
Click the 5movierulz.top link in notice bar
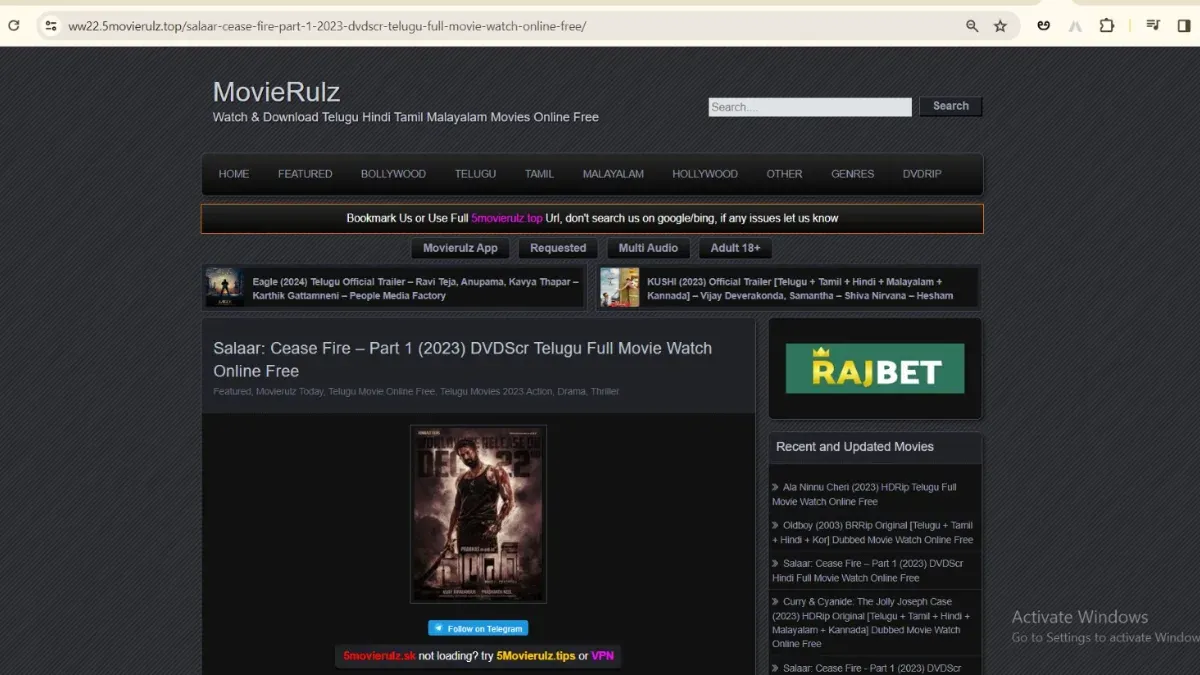point(507,218)
